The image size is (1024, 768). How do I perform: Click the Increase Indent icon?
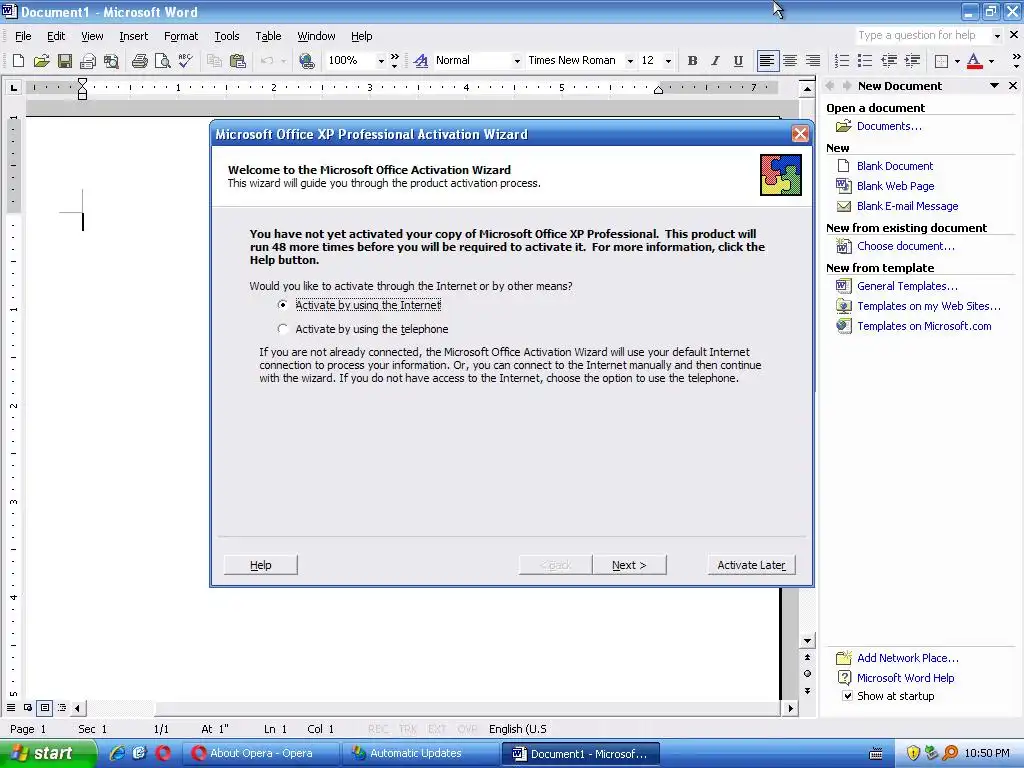point(912,61)
